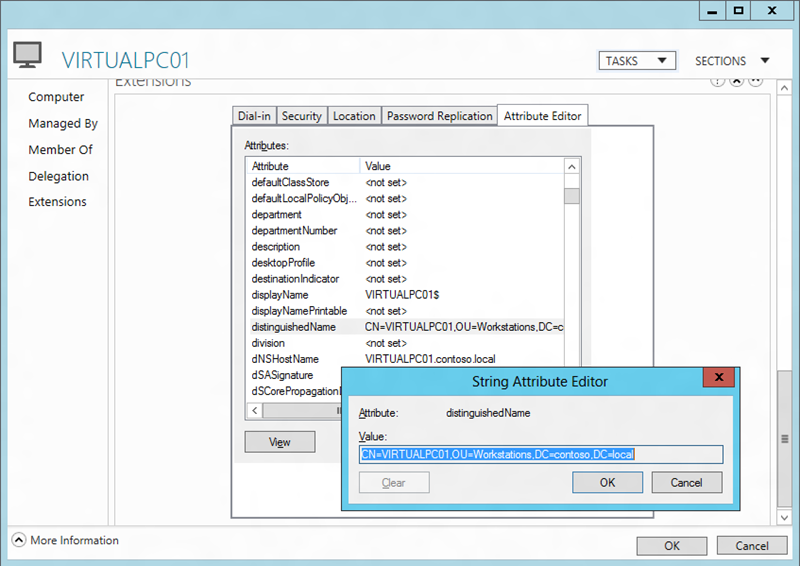Image resolution: width=800 pixels, height=566 pixels.
Task: Navigate to Managed By section
Action: coord(63,124)
